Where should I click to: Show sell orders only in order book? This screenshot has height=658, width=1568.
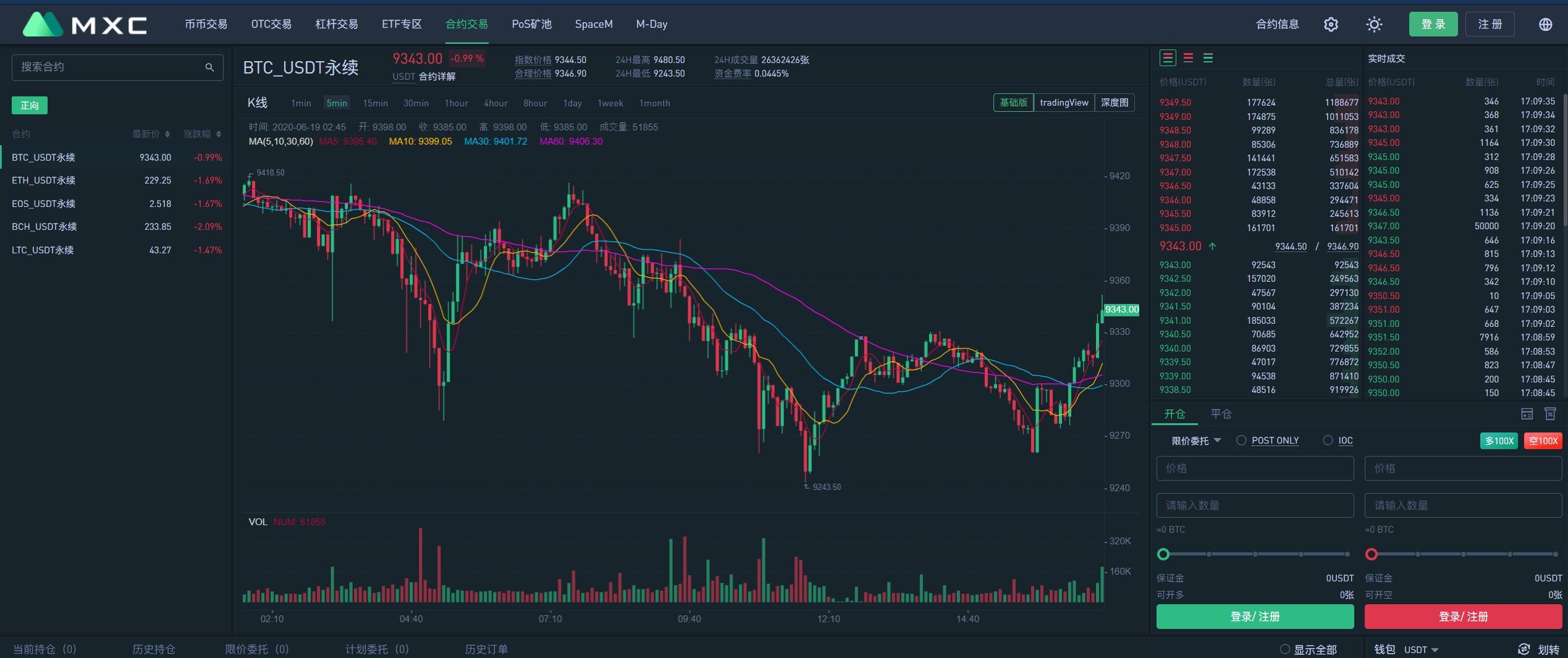[1188, 58]
